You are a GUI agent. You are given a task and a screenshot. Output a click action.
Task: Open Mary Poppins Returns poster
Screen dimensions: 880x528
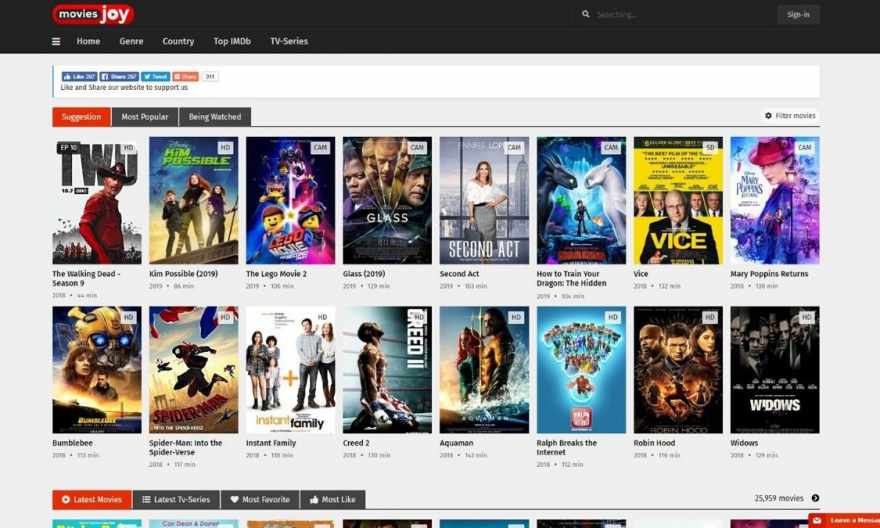click(775, 200)
